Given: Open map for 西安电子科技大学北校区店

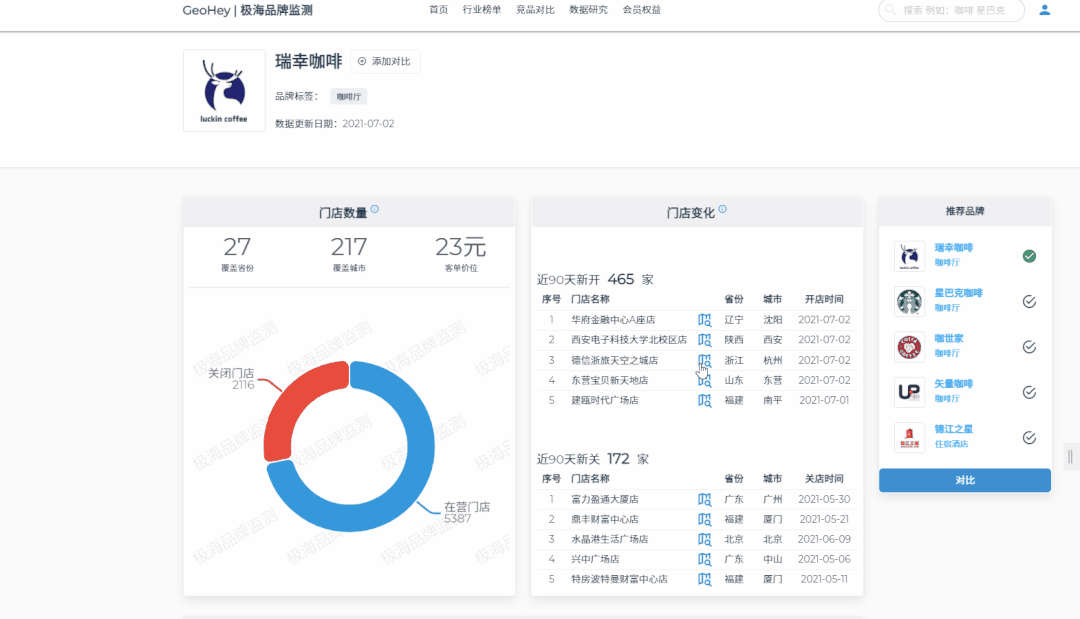Looking at the screenshot, I should coord(704,340).
